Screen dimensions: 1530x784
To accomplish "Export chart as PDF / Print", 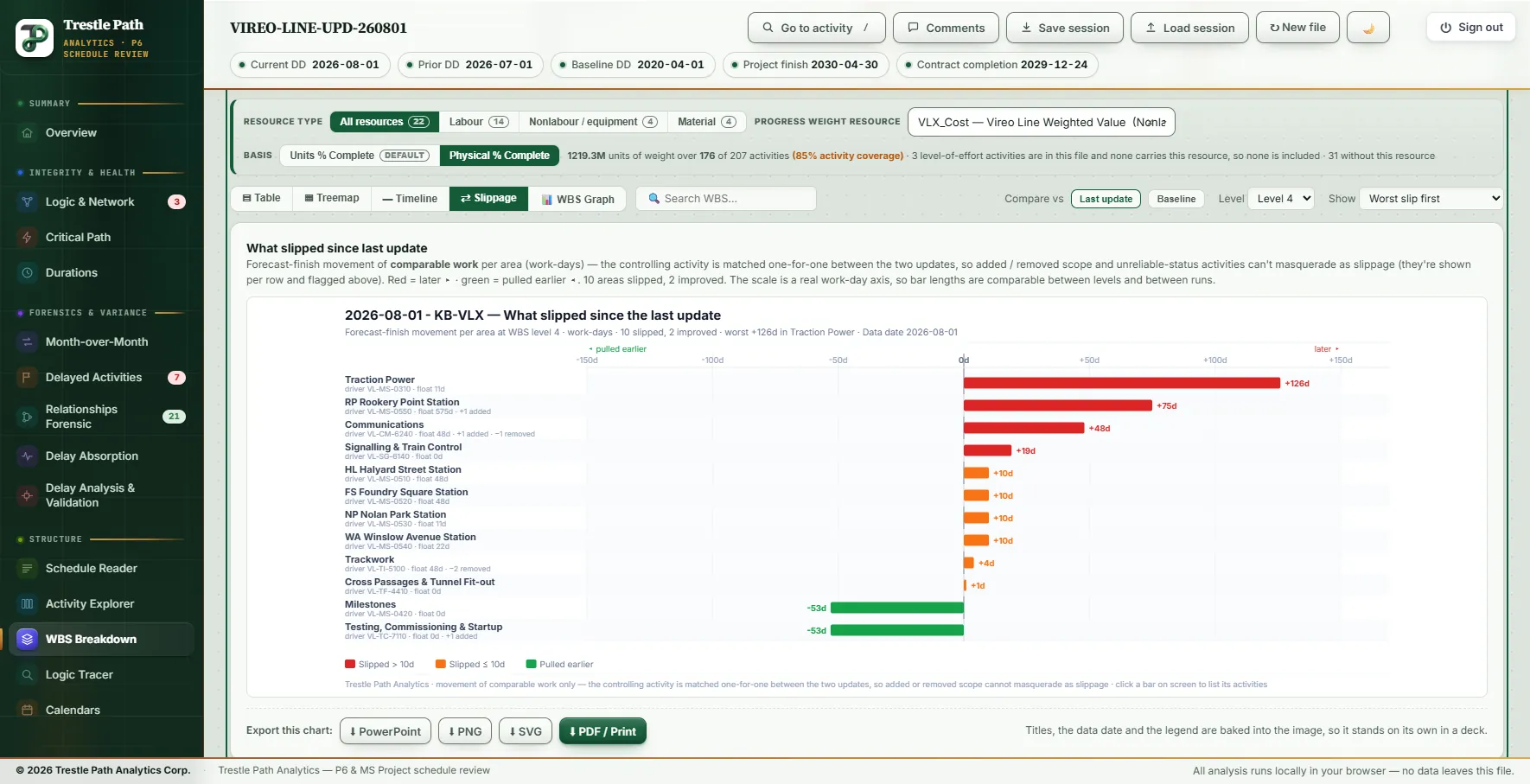I will click(x=602, y=731).
